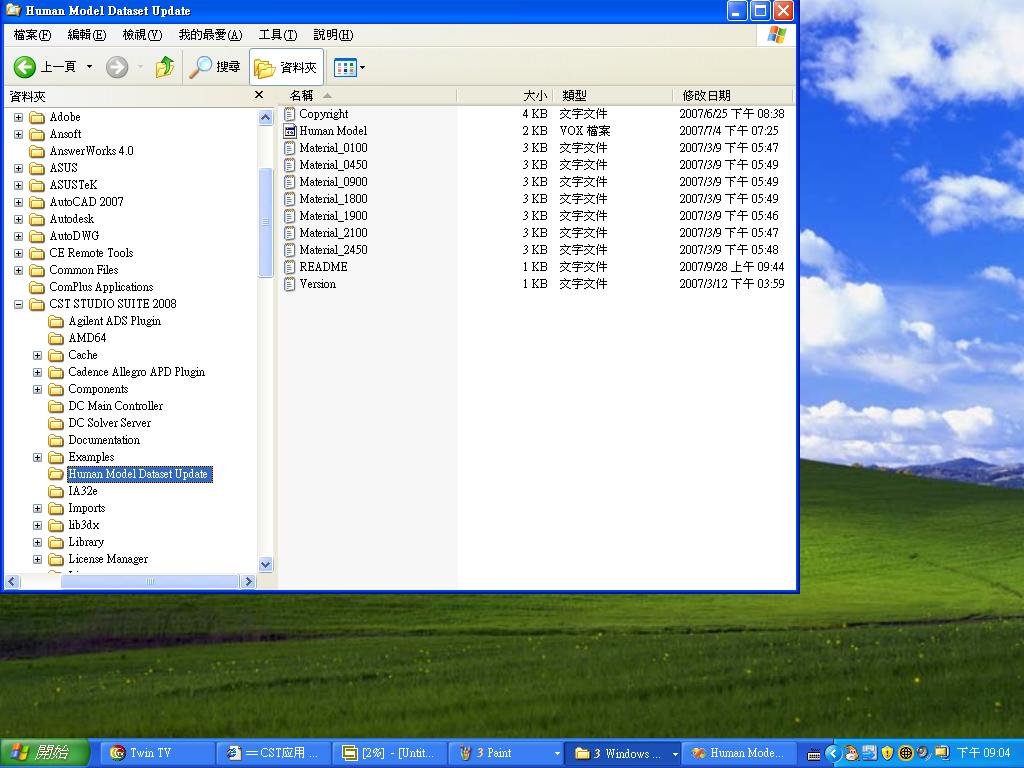Open the 編輯(E) menu
This screenshot has height=768, width=1024.
[x=87, y=35]
